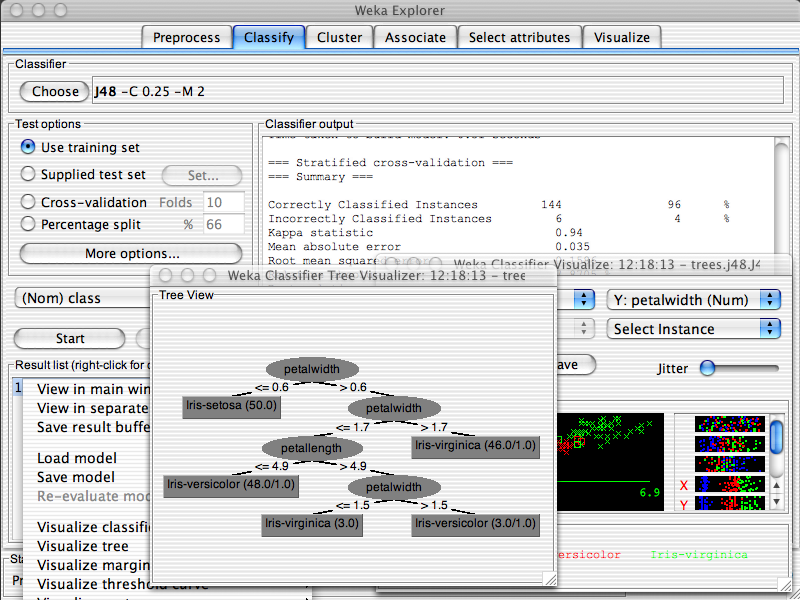Expand the Select Instance dropdown

pos(693,329)
